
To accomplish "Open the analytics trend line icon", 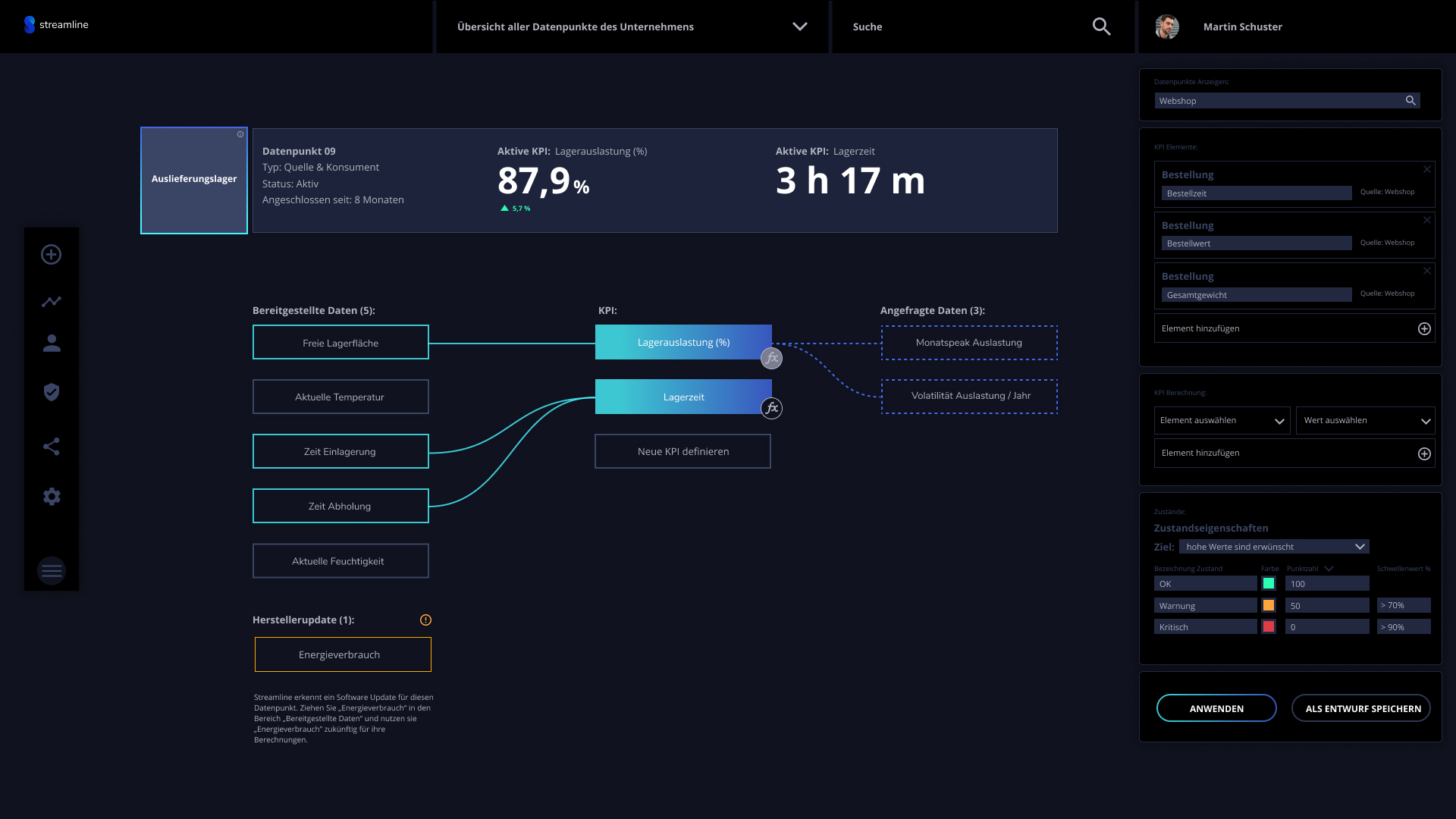I will point(52,302).
